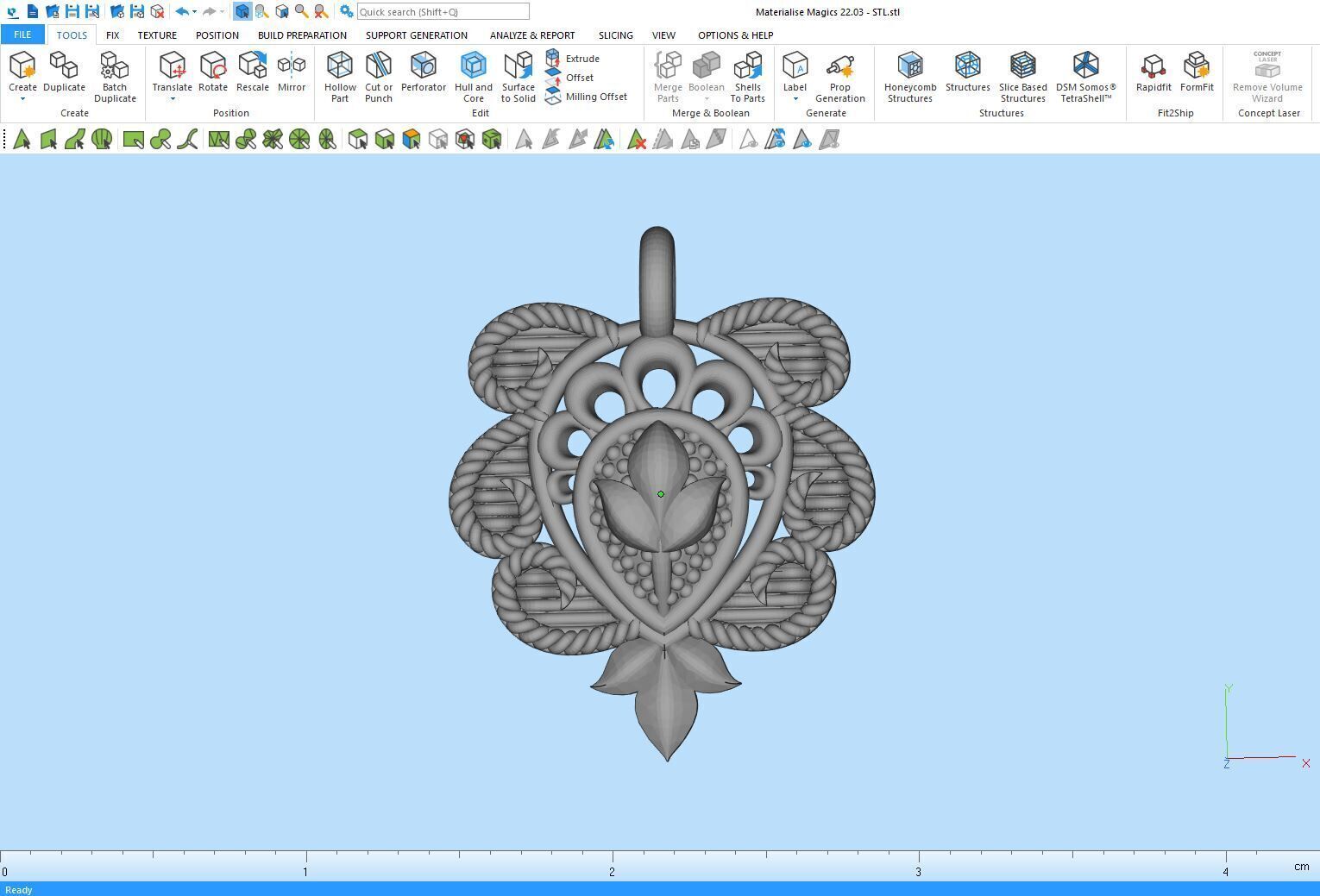Click the Surface to Solid tool
This screenshot has width=1320, height=896.
pos(519,77)
